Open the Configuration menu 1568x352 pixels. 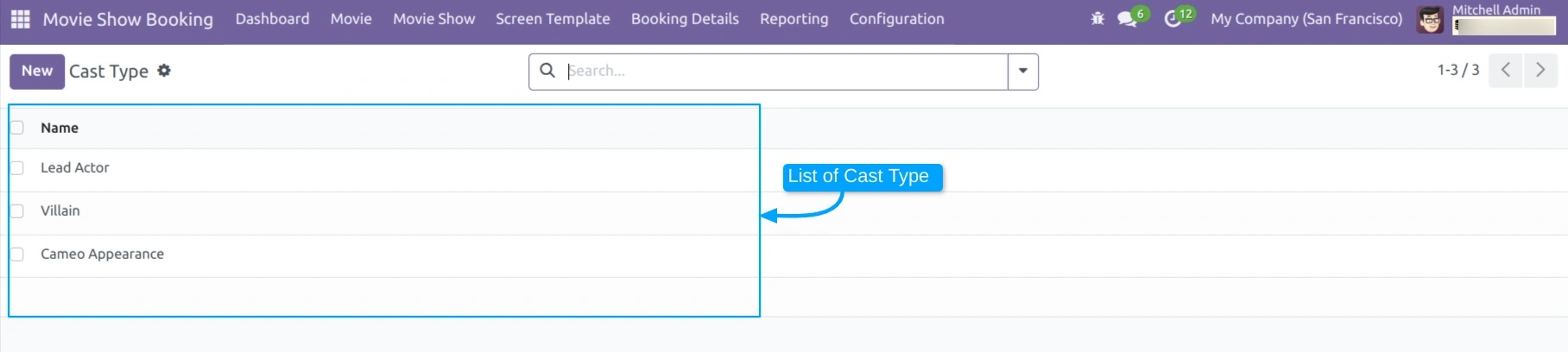(896, 19)
